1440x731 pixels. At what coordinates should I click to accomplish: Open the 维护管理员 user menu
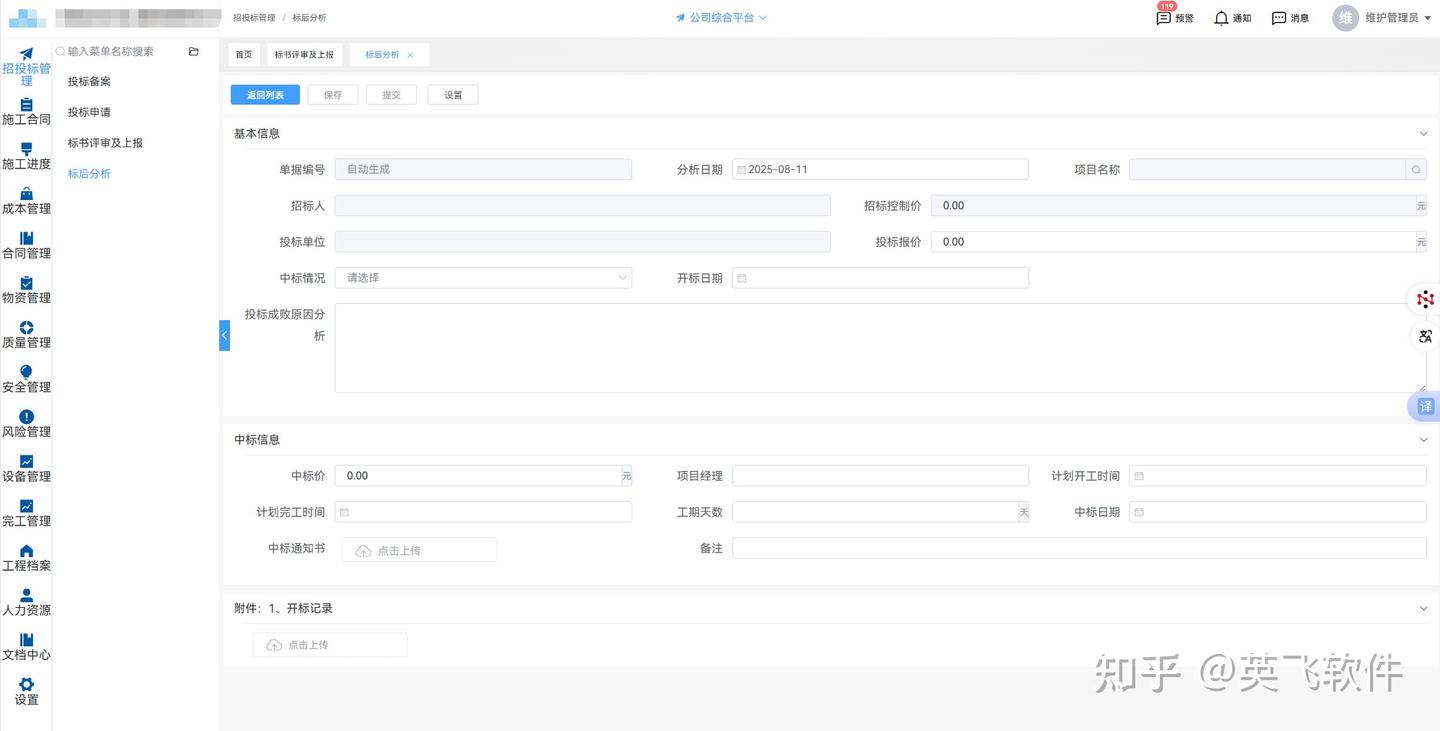[1397, 18]
